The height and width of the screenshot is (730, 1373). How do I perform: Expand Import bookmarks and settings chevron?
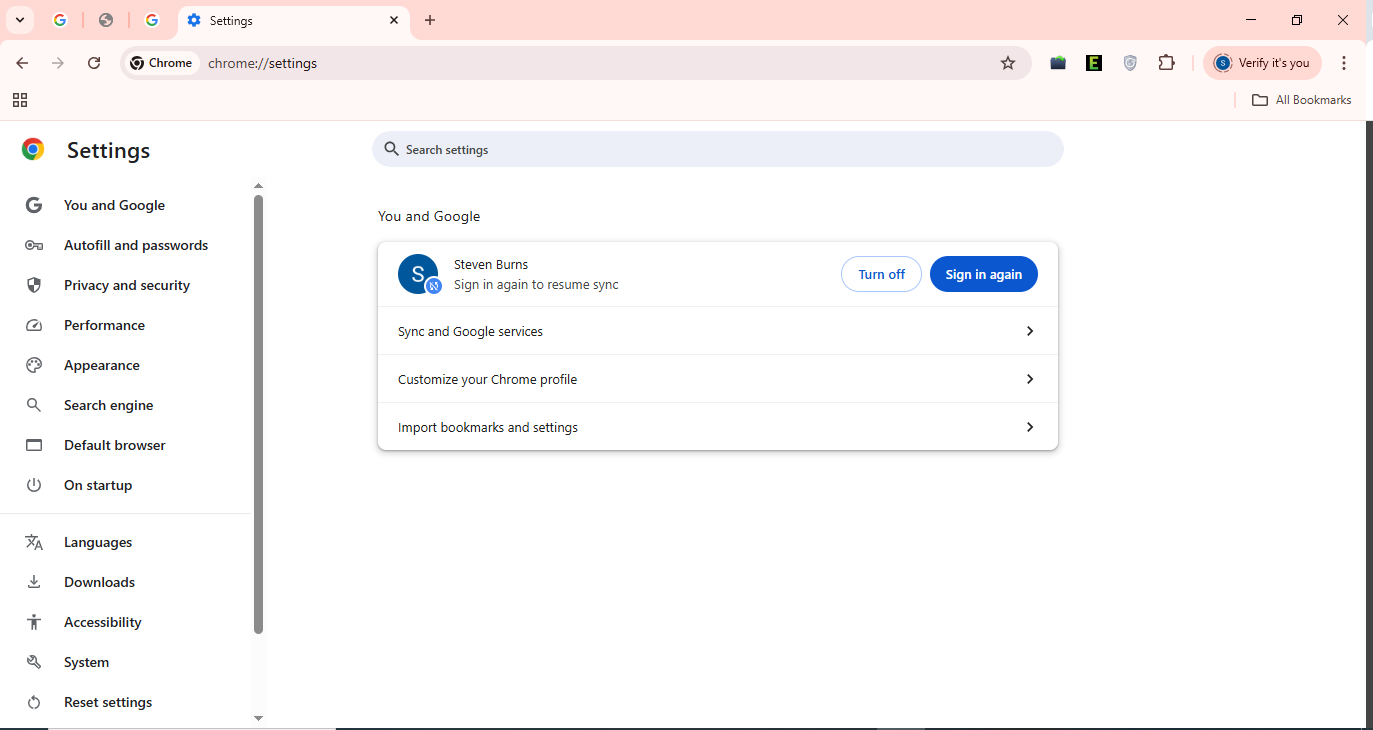coord(1030,427)
